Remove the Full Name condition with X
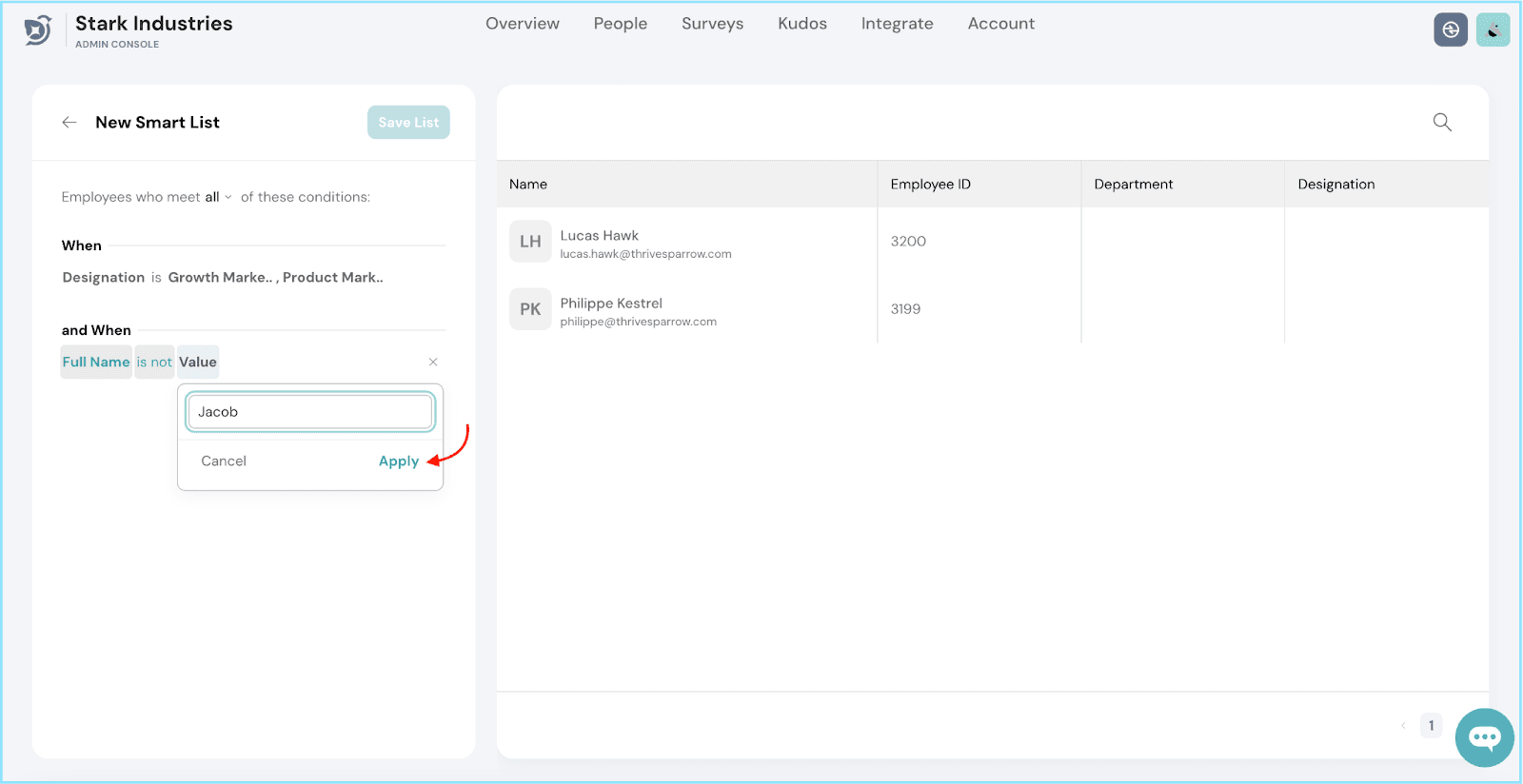Screen dimensions: 1523x784 (x=433, y=363)
